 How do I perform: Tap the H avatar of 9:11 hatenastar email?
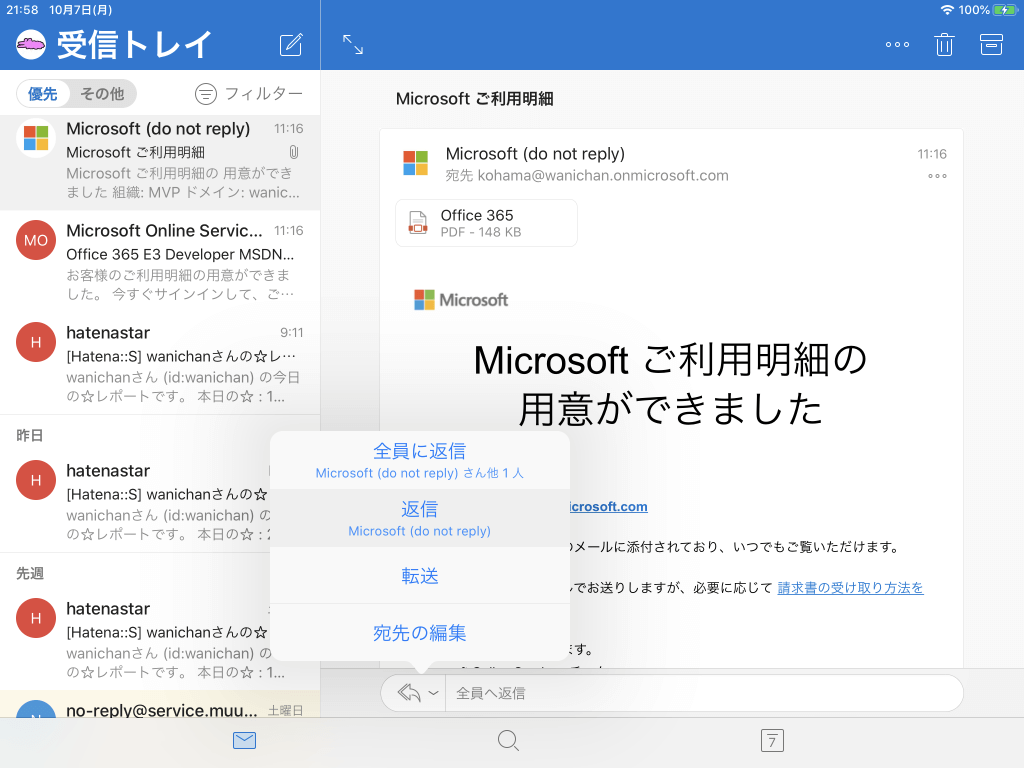click(36, 342)
